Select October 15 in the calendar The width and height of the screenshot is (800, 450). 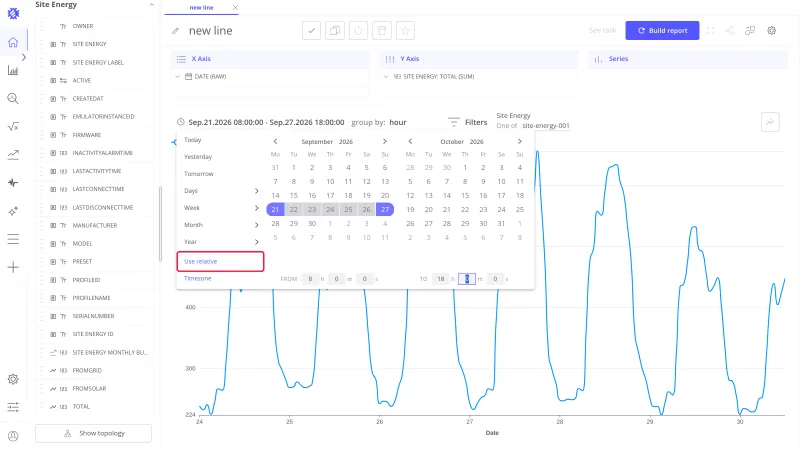pyautogui.click(x=465, y=195)
